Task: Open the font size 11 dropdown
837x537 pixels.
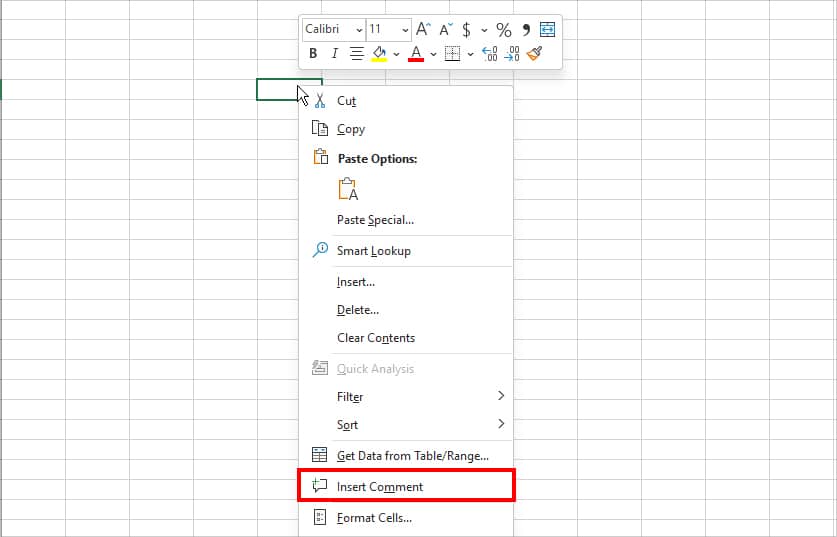Action: tap(405, 30)
